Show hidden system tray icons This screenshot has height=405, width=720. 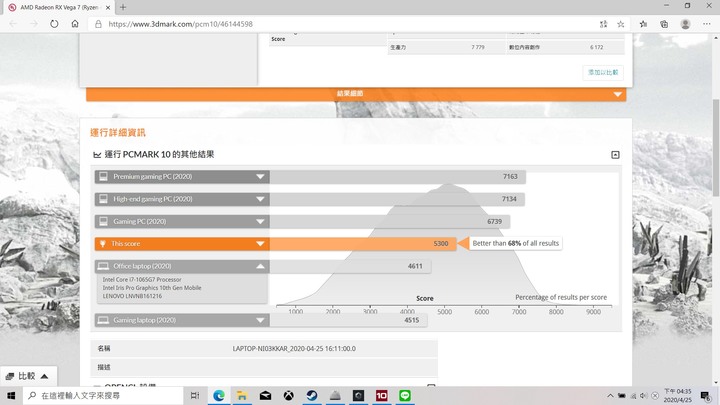[610, 395]
